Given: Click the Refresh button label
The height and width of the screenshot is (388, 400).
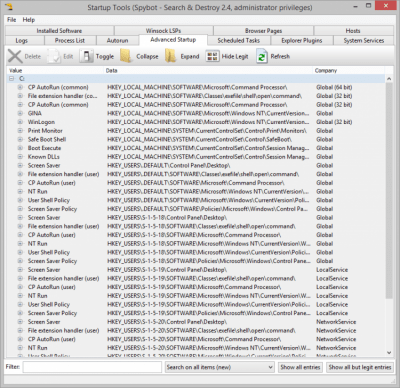Looking at the screenshot, I should (280, 56).
